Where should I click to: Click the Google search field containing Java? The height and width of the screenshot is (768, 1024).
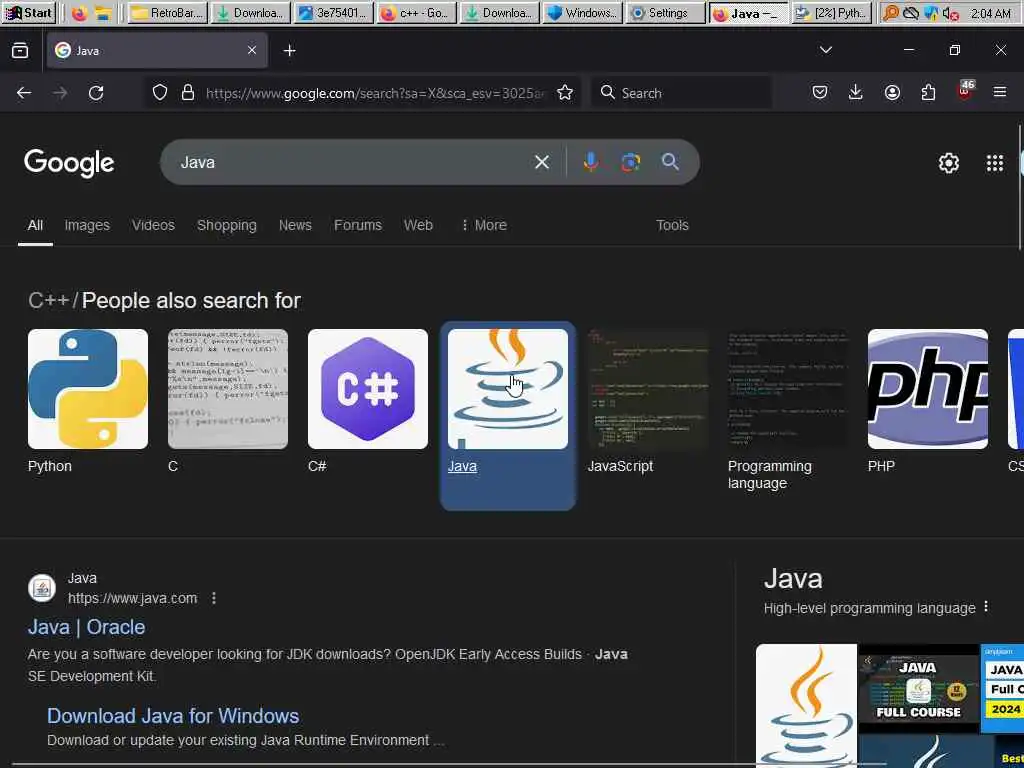point(353,162)
